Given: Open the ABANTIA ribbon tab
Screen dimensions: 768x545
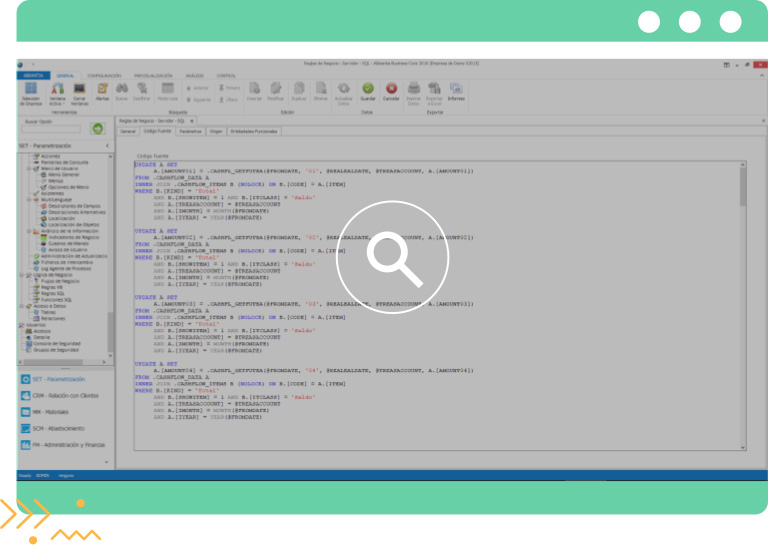Looking at the screenshot, I should tap(33, 75).
